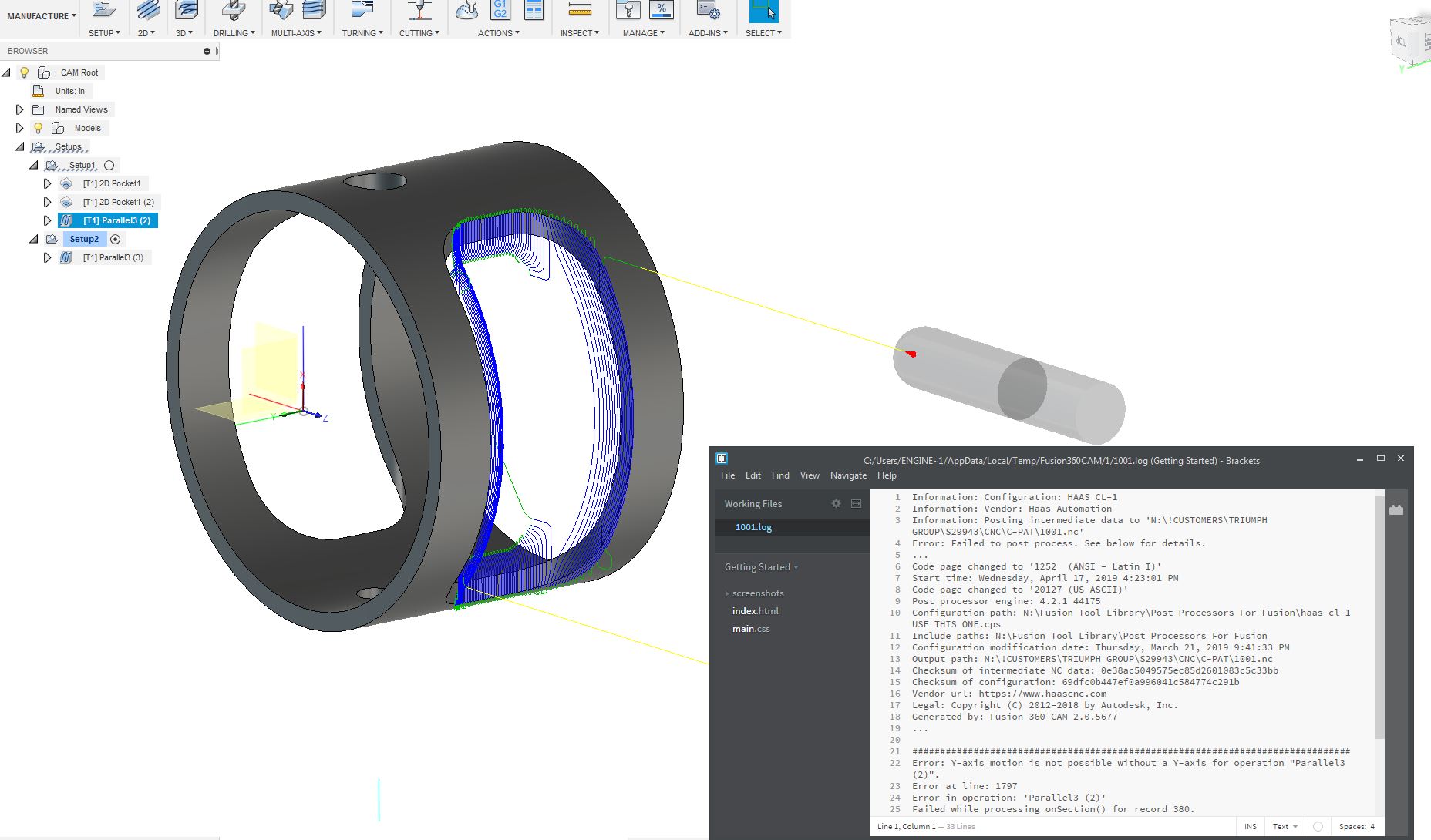This screenshot has height=840, width=1431.
Task: Click the Working Files settings gear
Action: coord(836,503)
